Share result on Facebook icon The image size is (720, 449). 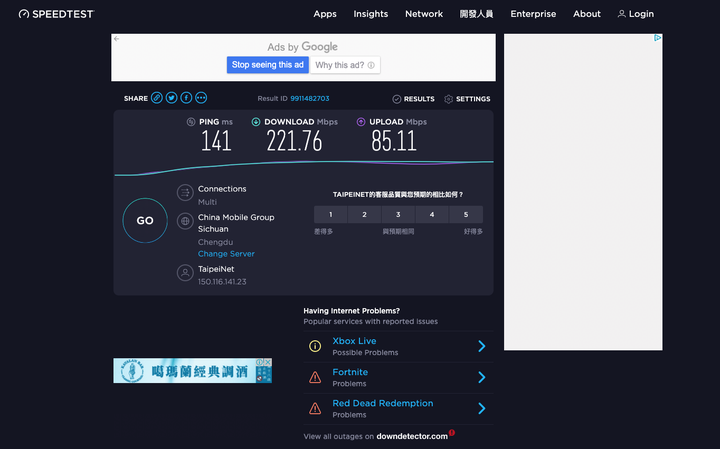pyautogui.click(x=186, y=98)
